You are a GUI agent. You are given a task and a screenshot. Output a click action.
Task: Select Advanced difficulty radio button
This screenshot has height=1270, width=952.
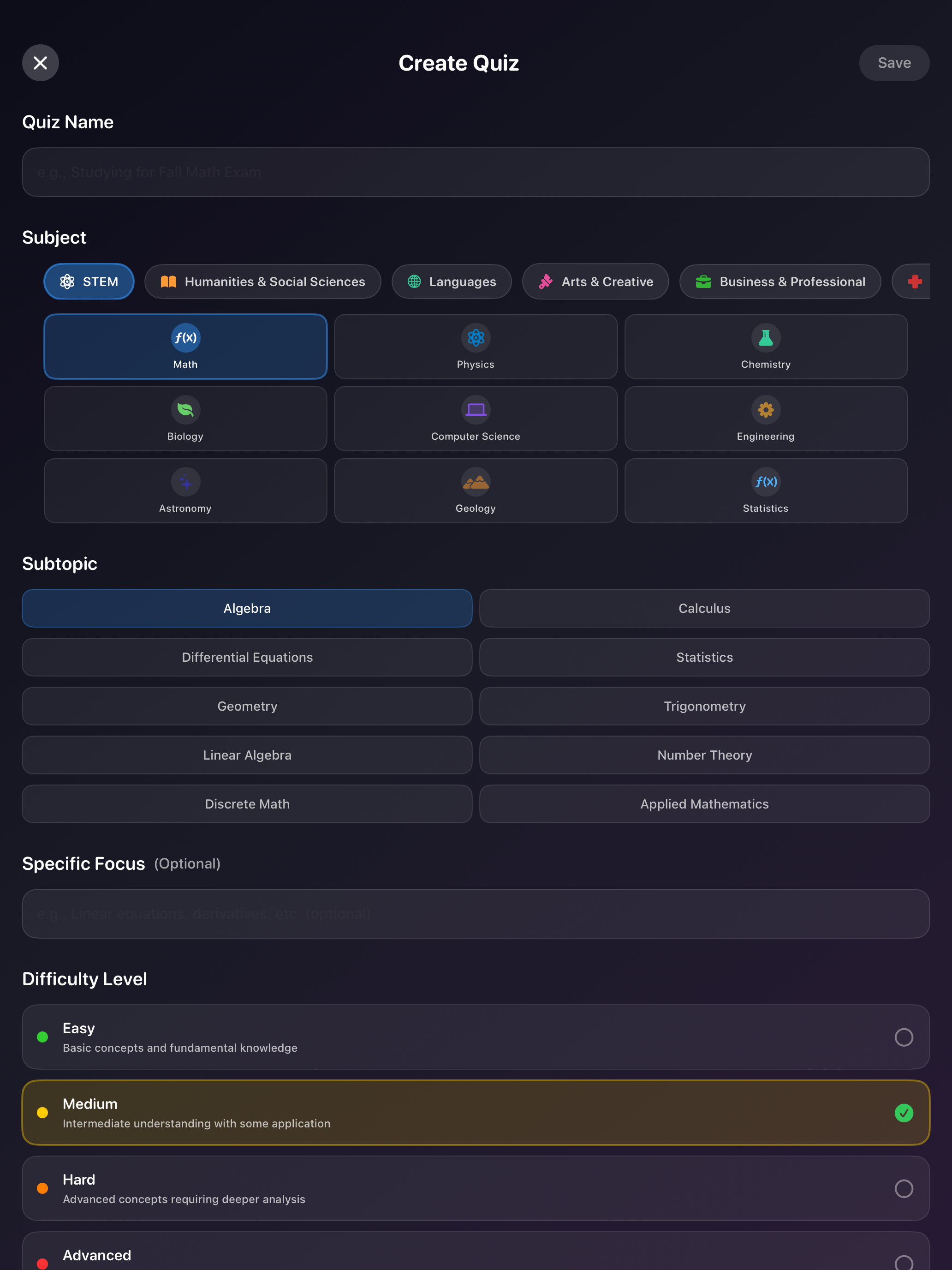(x=903, y=1262)
